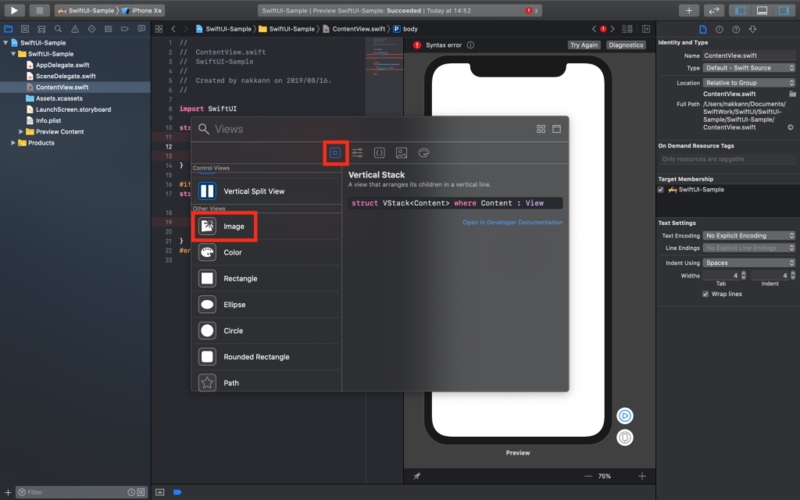This screenshot has width=800, height=500.
Task: Open in Developer Documentation link
Action: coord(512,222)
